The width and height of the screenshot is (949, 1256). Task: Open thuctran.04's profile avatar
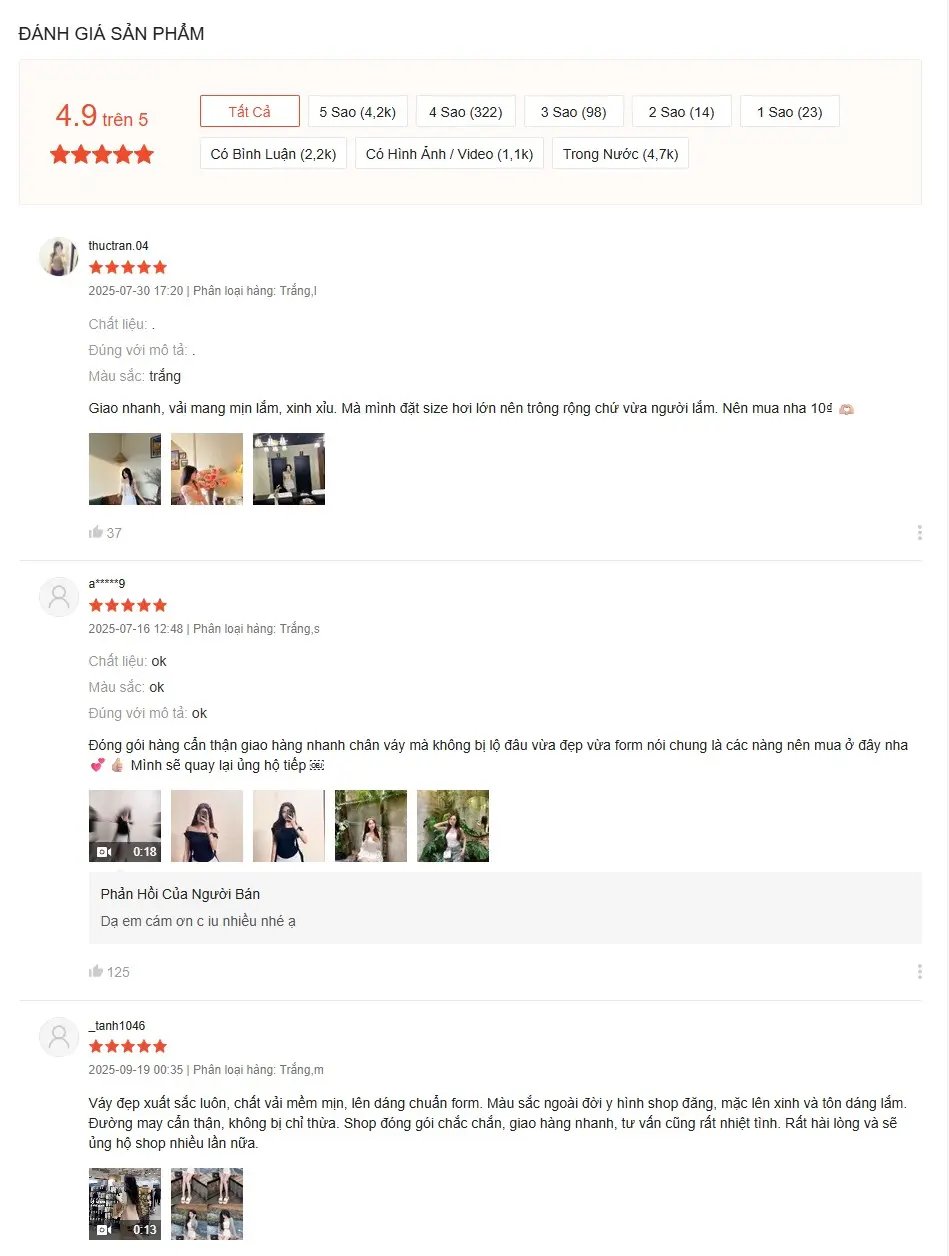(59, 257)
